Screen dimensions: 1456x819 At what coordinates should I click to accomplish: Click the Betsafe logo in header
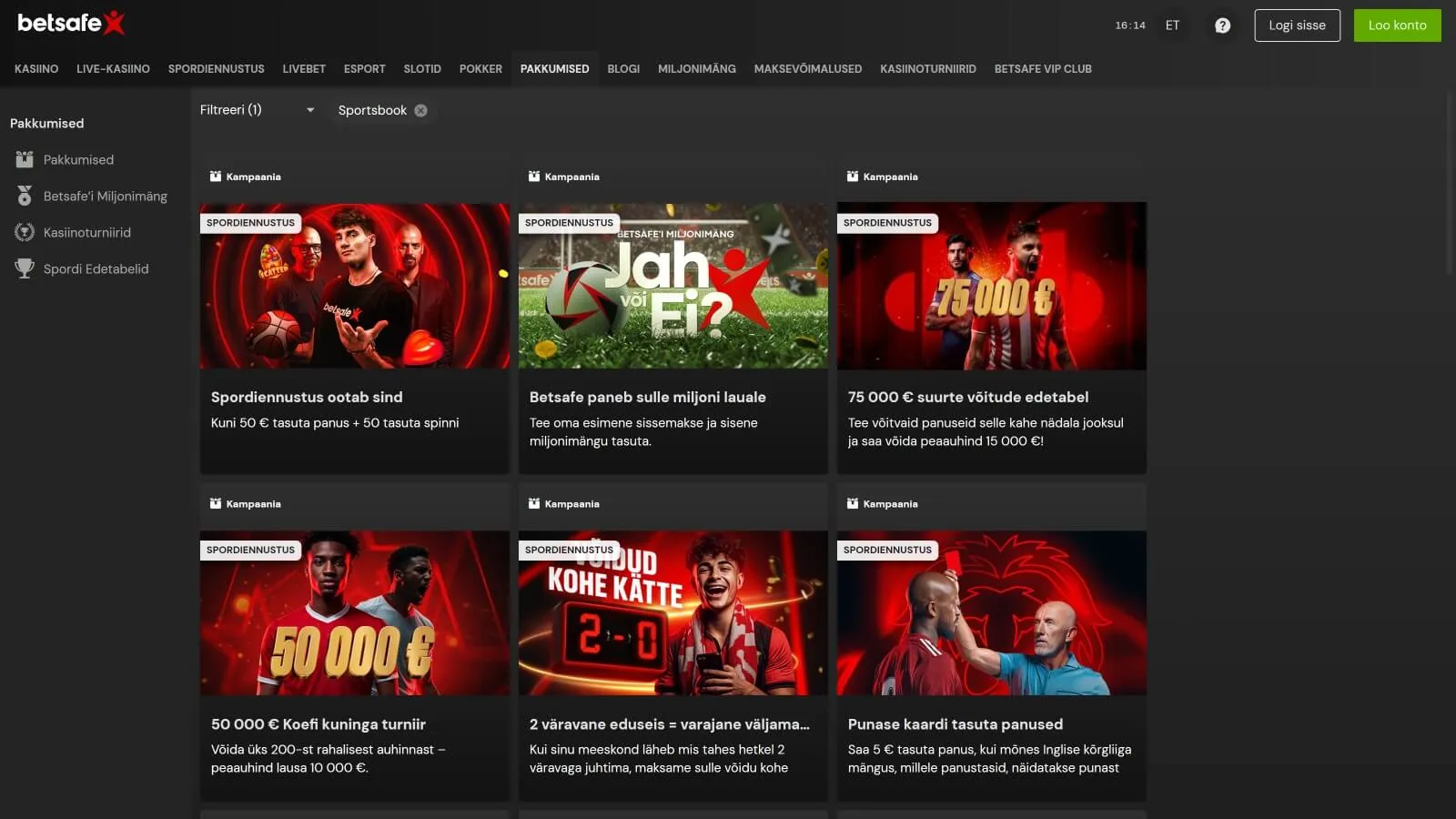(x=71, y=23)
